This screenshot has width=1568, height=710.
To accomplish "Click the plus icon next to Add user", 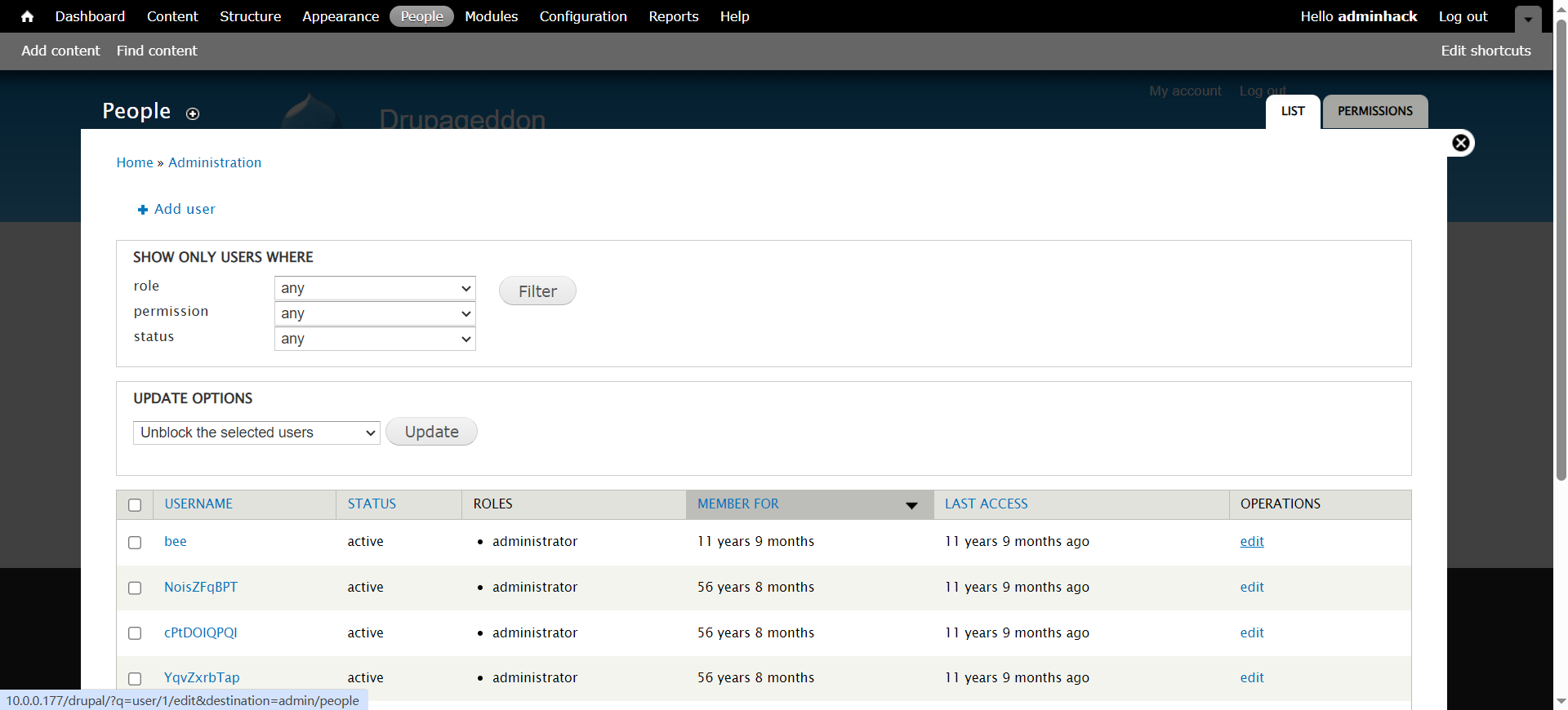I will pos(143,210).
